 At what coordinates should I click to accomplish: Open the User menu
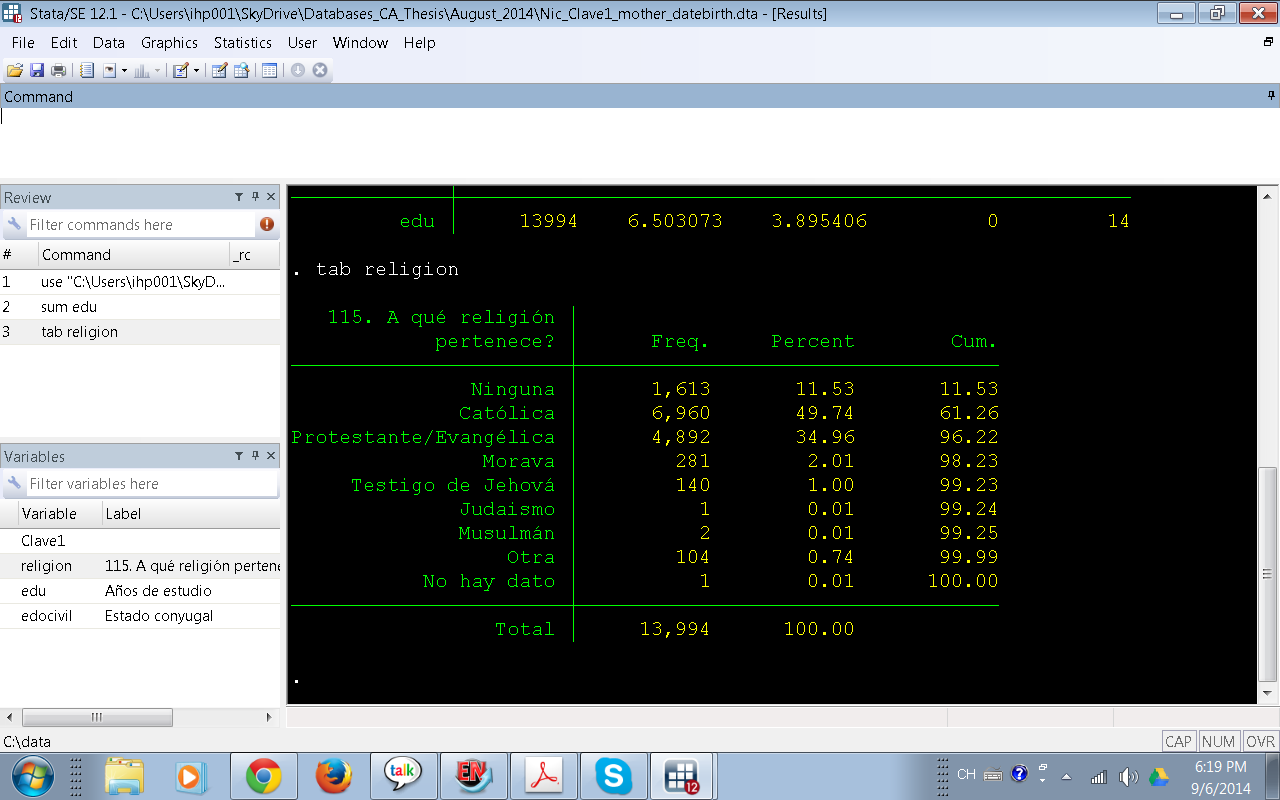(302, 43)
